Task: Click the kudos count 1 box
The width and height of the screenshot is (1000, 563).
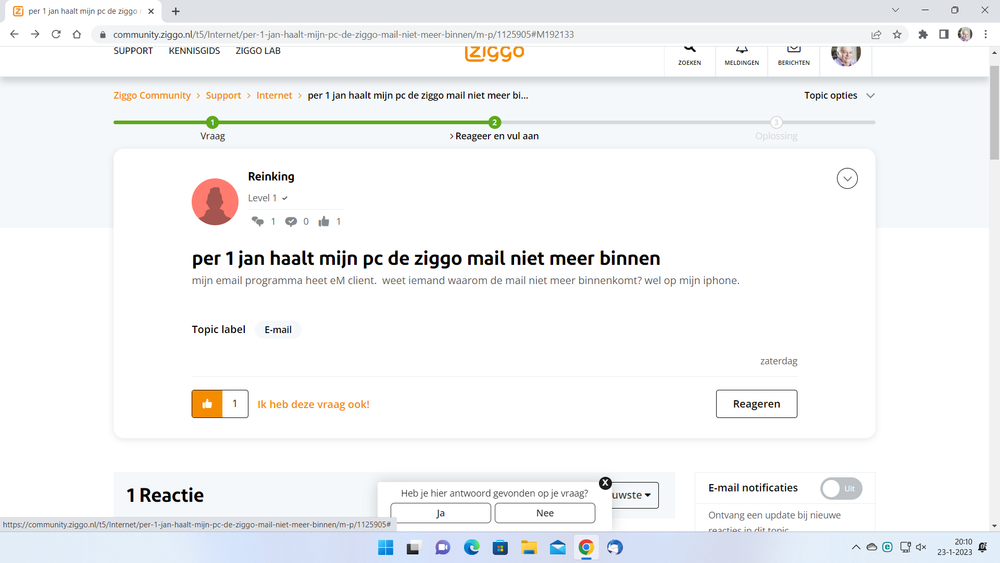Action: tap(235, 404)
